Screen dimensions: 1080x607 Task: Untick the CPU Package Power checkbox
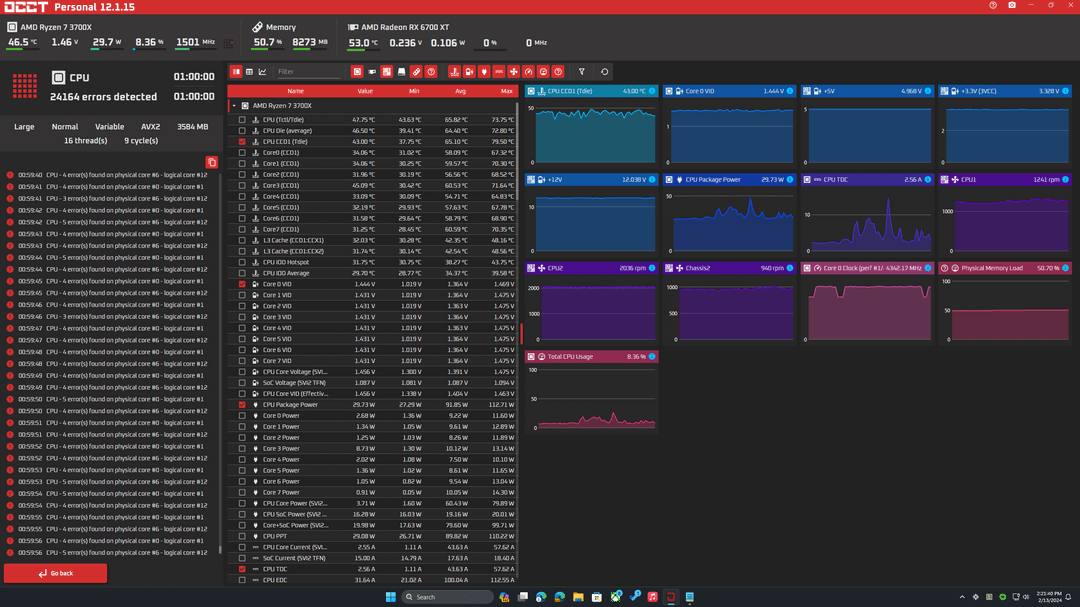[x=242, y=405]
